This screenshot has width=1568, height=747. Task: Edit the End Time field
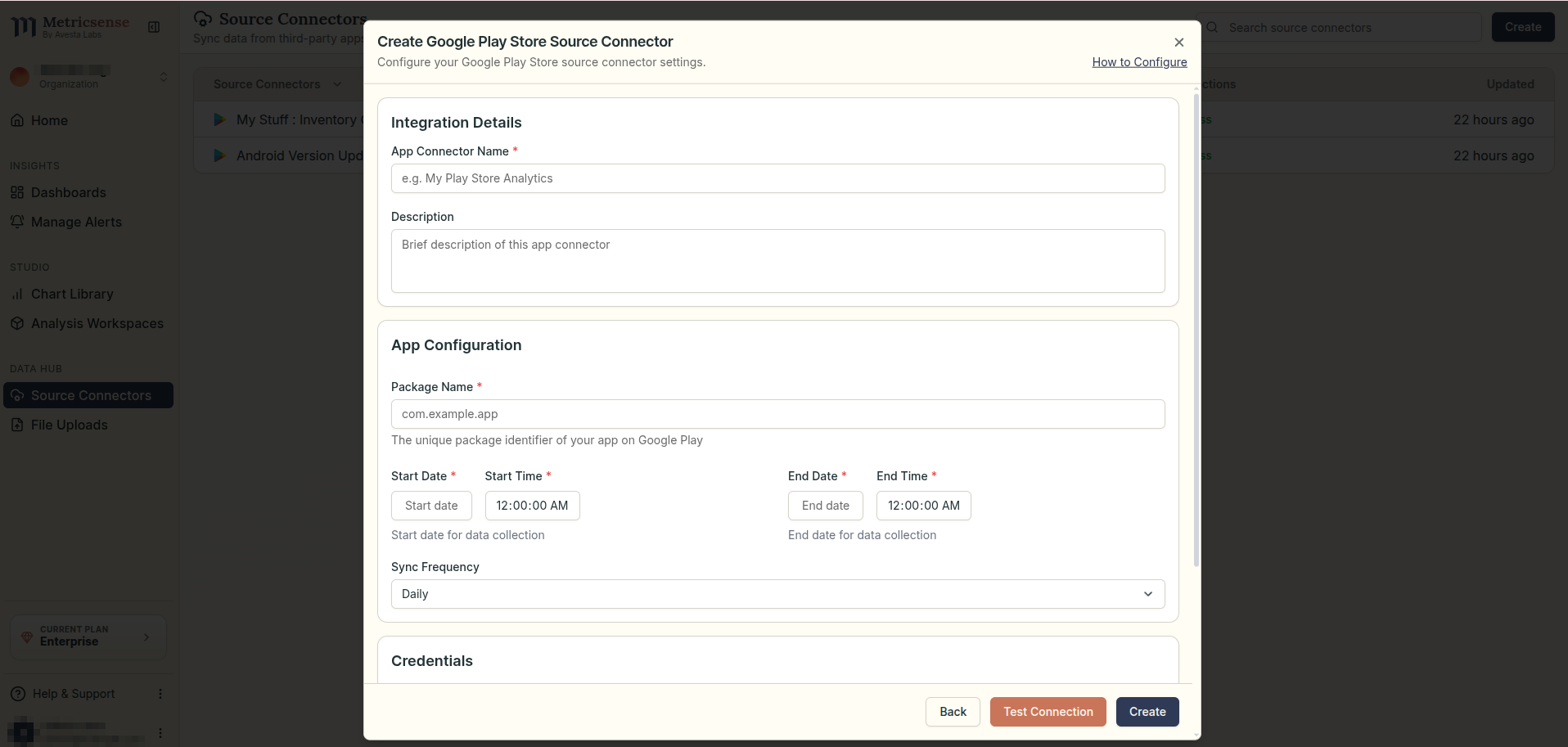click(923, 506)
